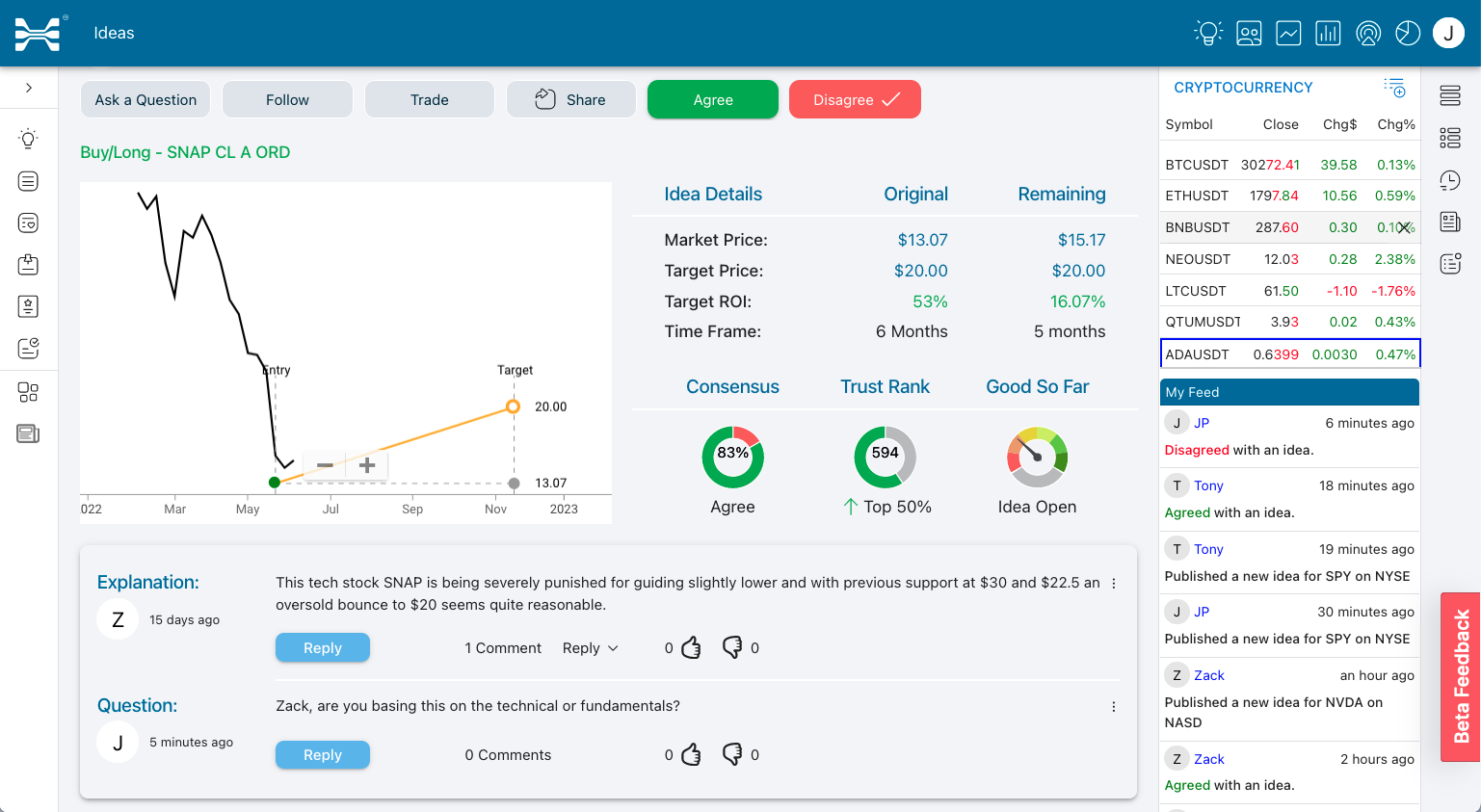The height and width of the screenshot is (812, 1481).
Task: Zoom in the chart with plus button
Action: pos(367,465)
